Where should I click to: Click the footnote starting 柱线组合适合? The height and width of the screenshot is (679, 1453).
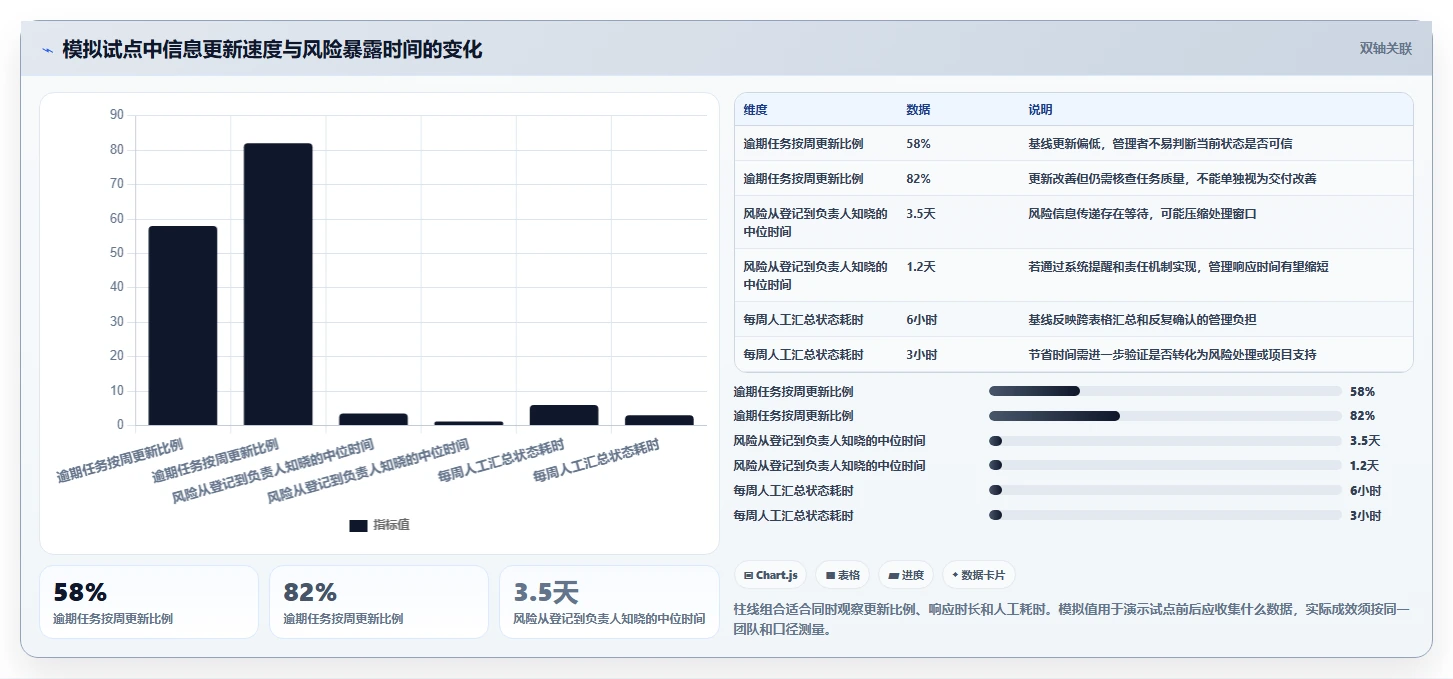[x=1071, y=620]
